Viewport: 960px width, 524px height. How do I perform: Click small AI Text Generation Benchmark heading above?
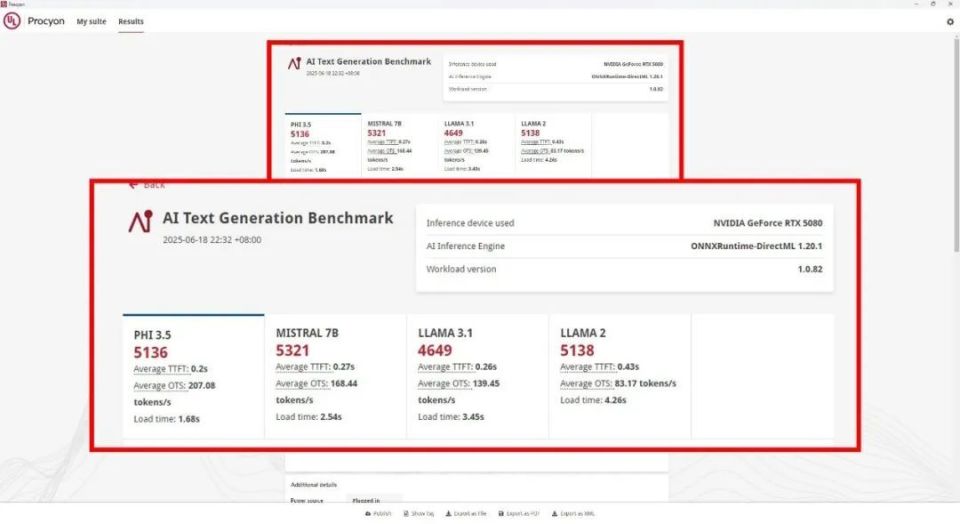coord(369,62)
